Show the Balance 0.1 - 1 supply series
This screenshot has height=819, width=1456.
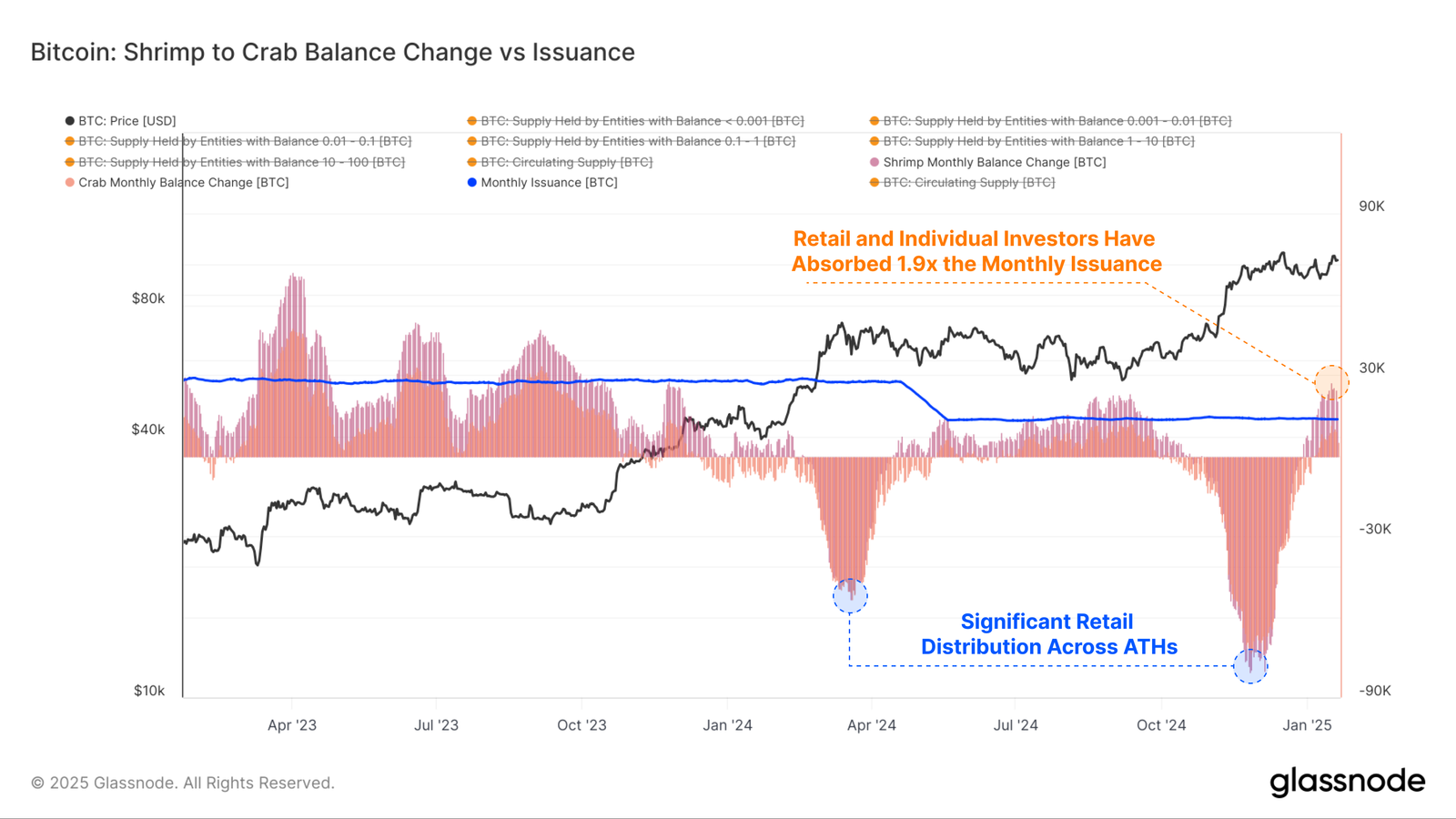(637, 141)
